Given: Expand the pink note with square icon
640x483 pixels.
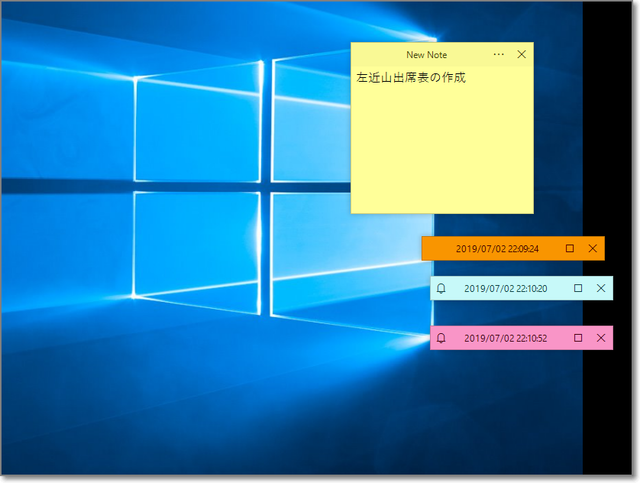Looking at the screenshot, I should [x=578, y=338].
